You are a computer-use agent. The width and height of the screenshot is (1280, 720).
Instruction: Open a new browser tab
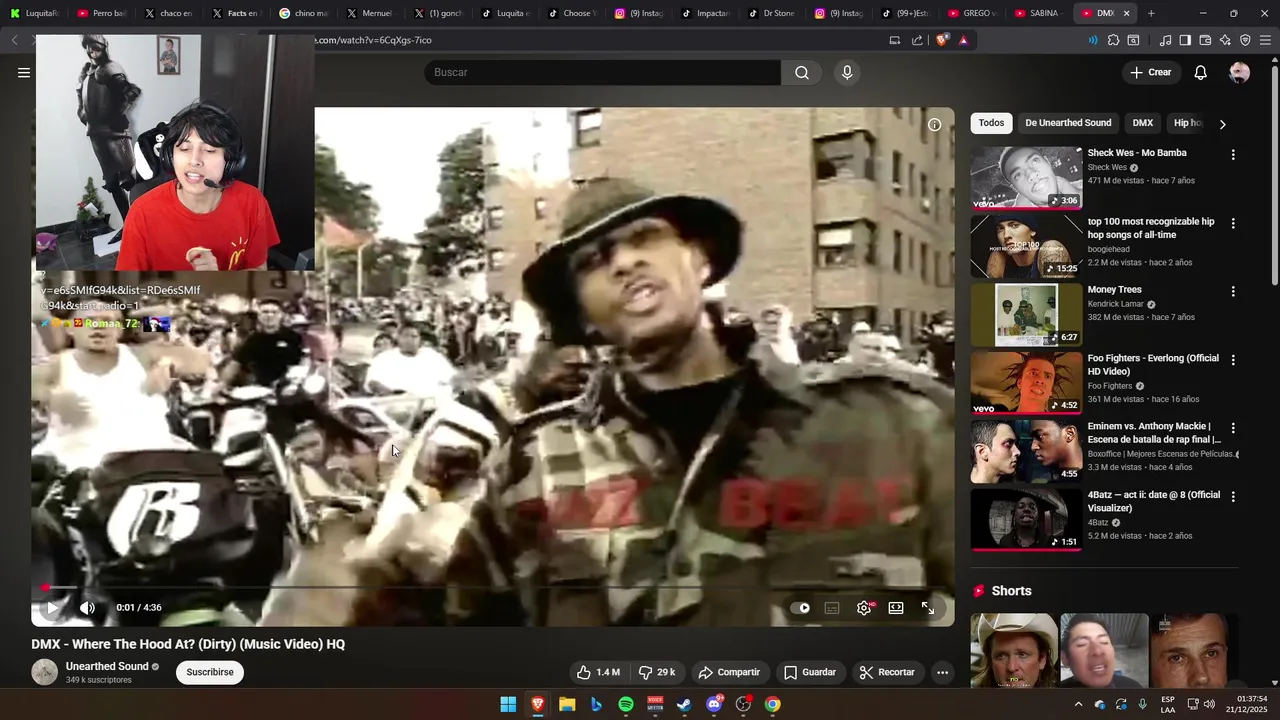click(1151, 13)
